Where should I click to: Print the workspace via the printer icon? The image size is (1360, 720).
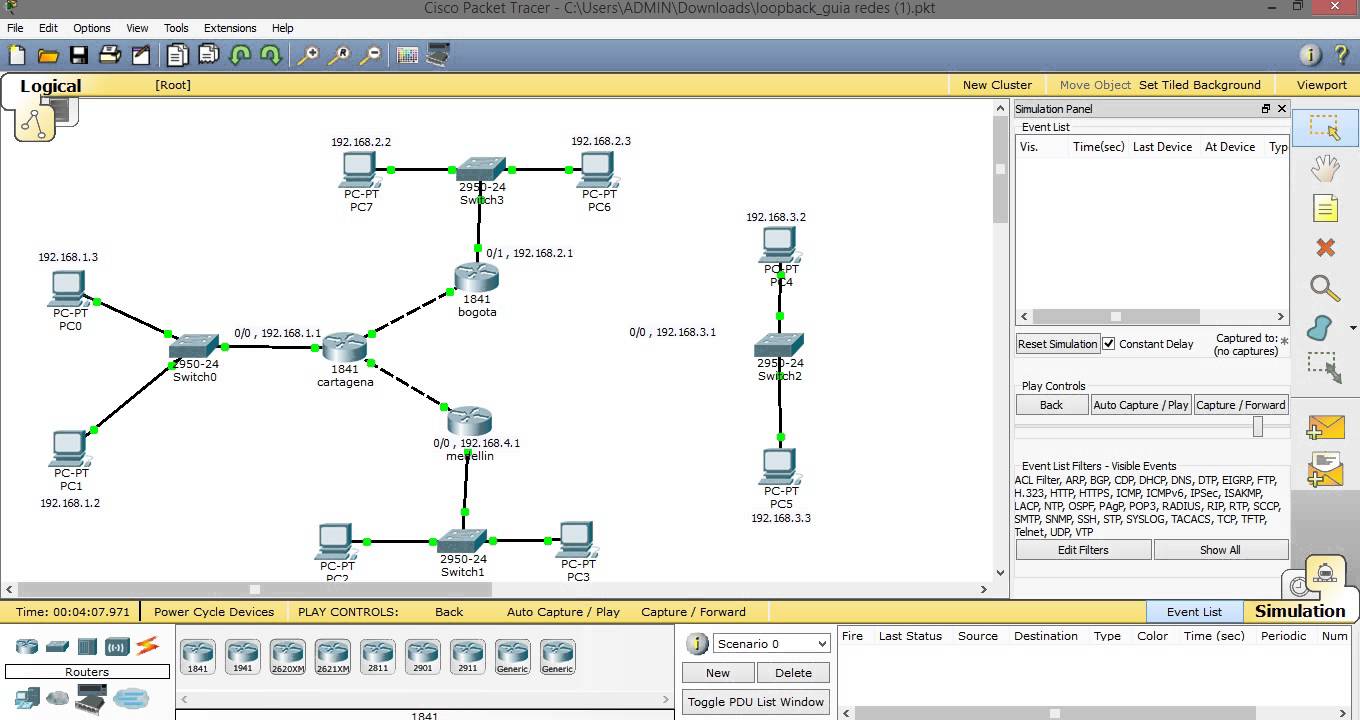point(110,55)
